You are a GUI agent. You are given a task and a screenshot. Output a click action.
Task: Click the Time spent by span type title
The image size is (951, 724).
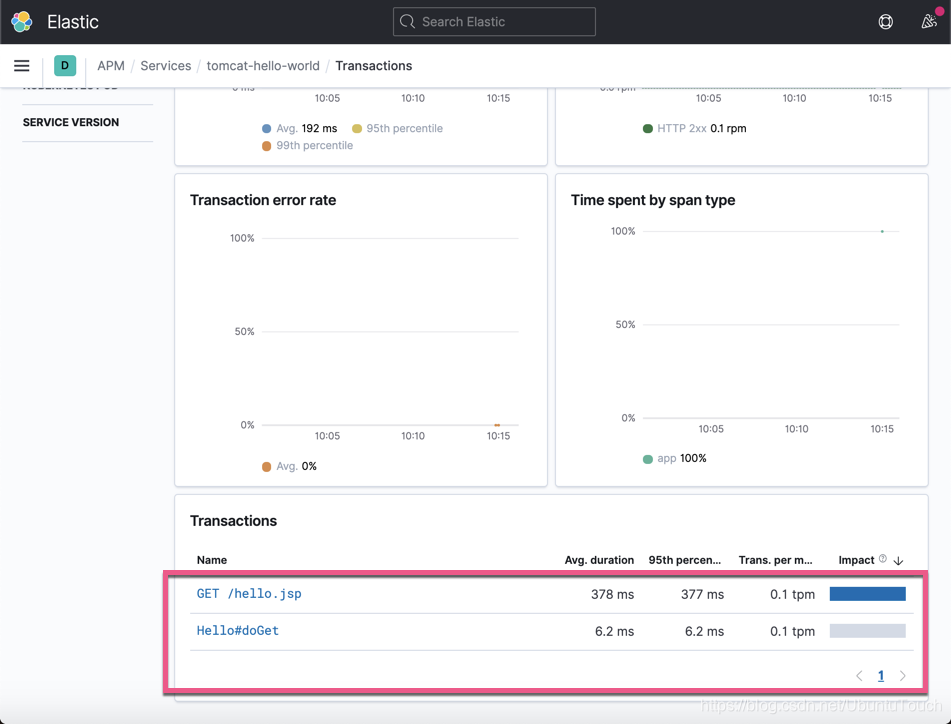(x=653, y=200)
